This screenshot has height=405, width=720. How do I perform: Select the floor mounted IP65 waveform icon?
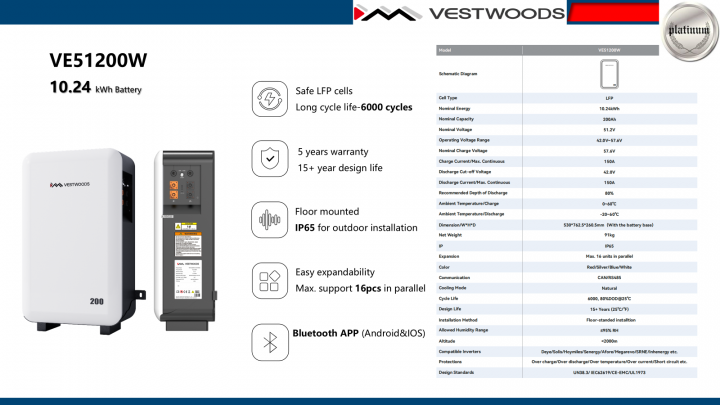tap(269, 219)
